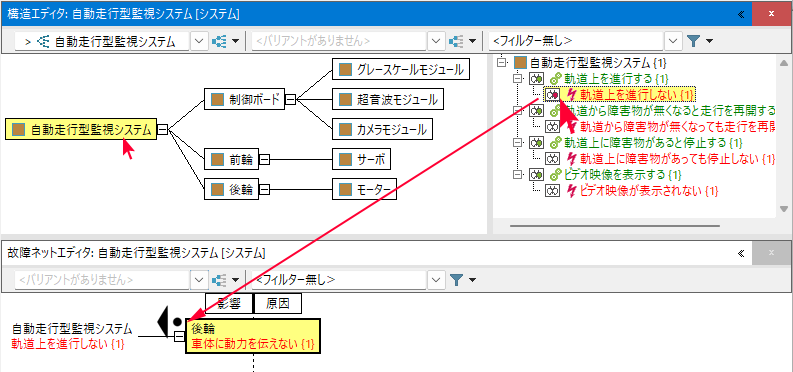The width and height of the screenshot is (793, 372).
Task: Collapse the structure editor panel with double chevron
Action: click(741, 14)
